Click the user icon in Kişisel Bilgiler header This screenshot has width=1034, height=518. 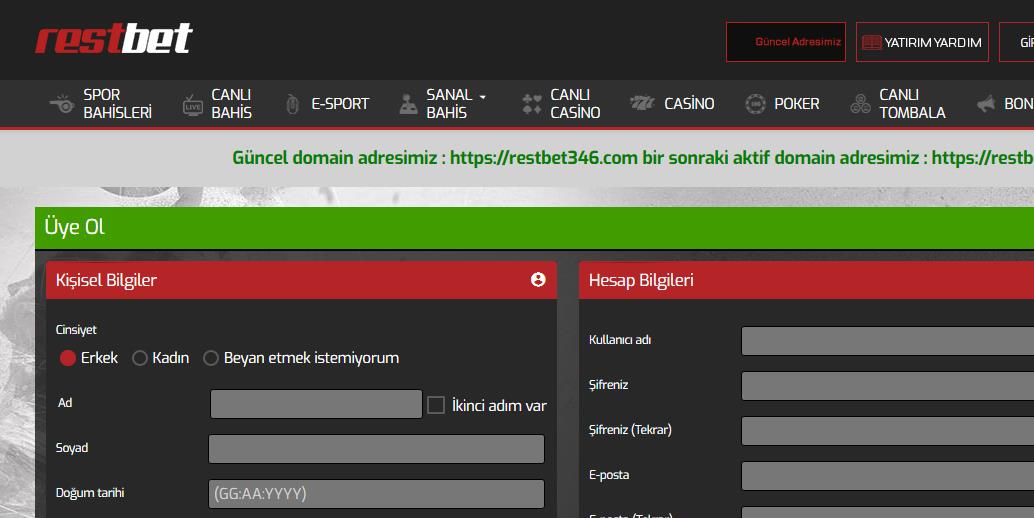pos(538,279)
